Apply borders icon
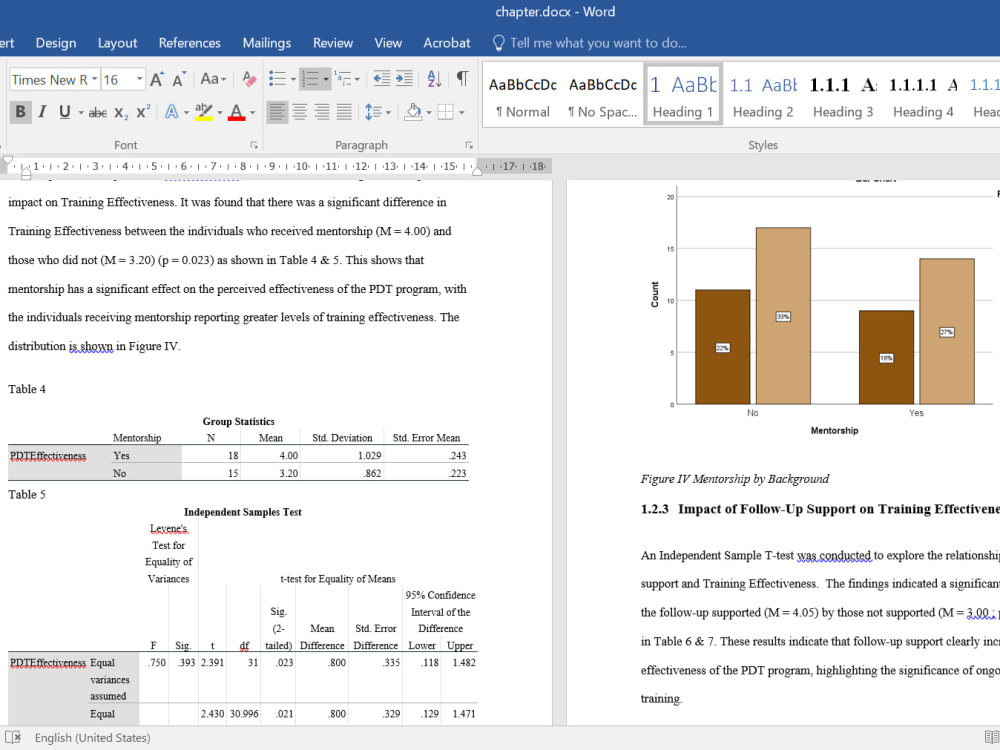Image resolution: width=1000 pixels, height=750 pixels. (x=446, y=112)
